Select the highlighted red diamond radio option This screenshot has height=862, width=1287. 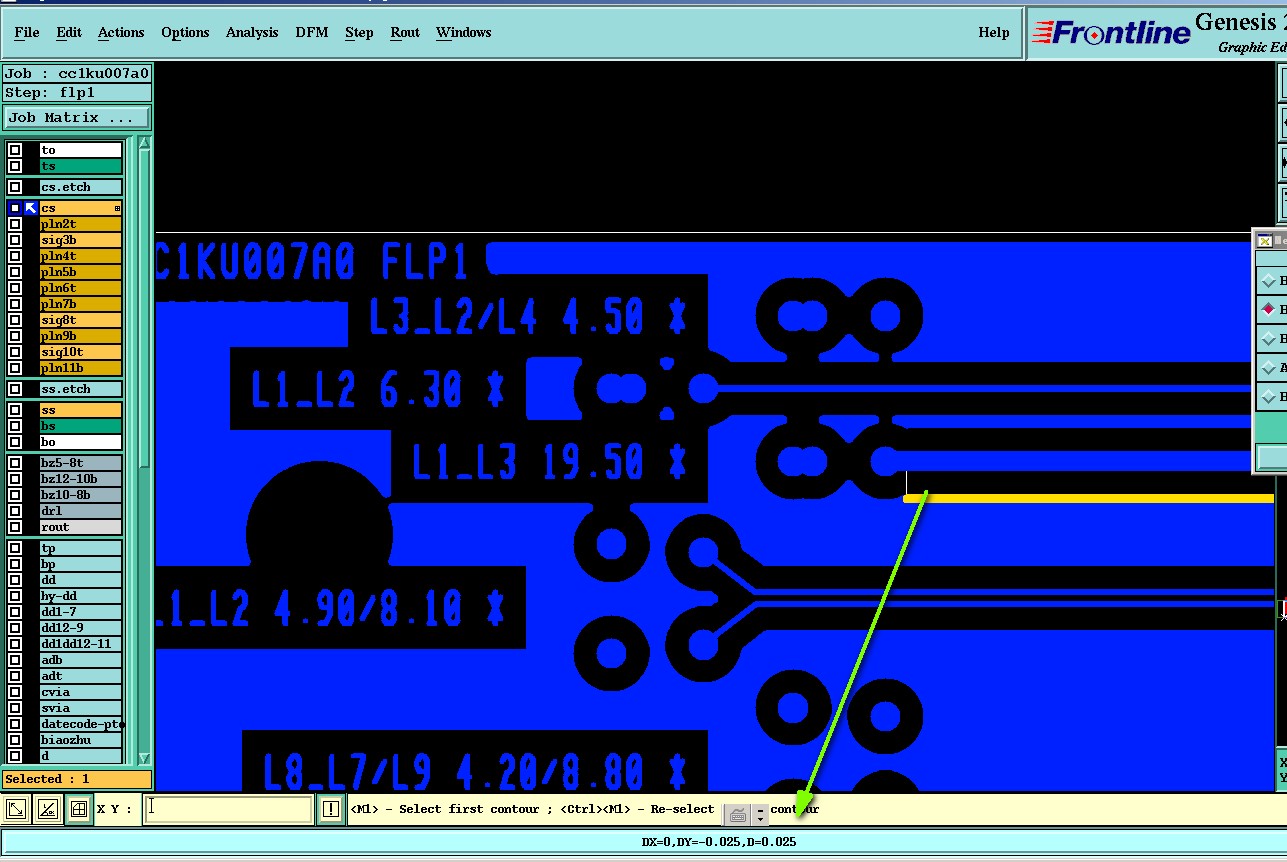click(1269, 310)
